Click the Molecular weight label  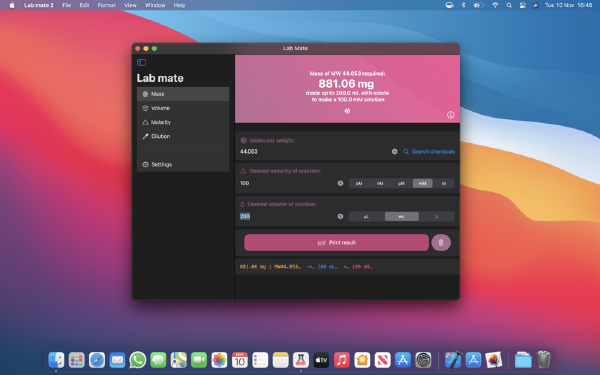pos(272,140)
